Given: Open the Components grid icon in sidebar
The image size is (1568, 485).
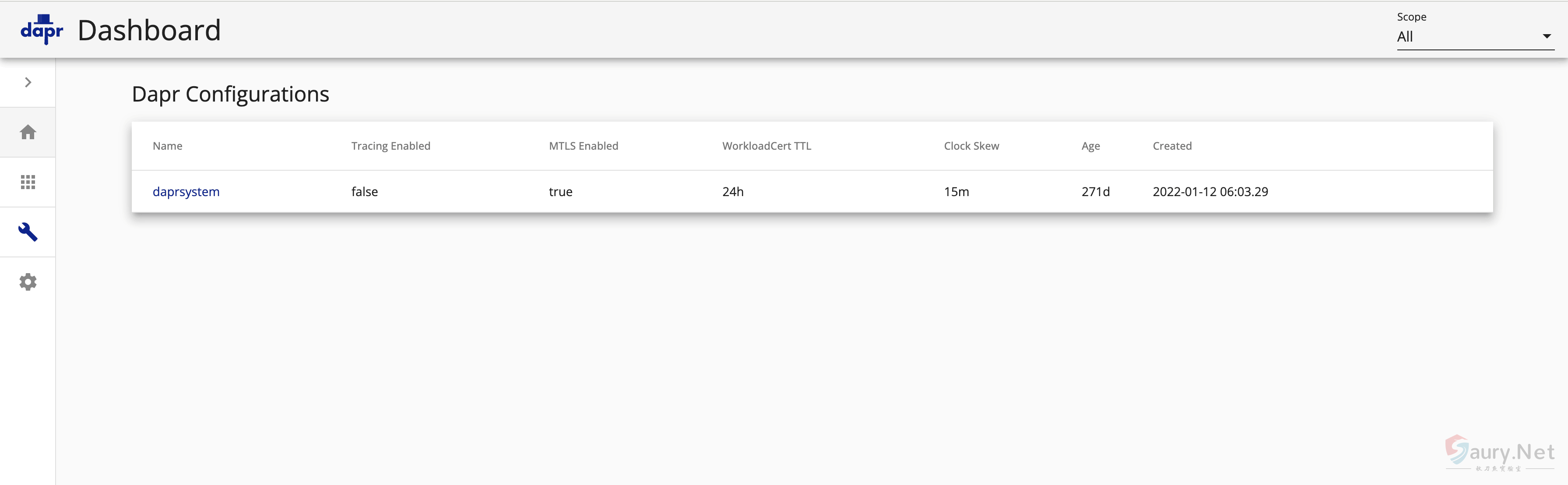Looking at the screenshot, I should (28, 182).
